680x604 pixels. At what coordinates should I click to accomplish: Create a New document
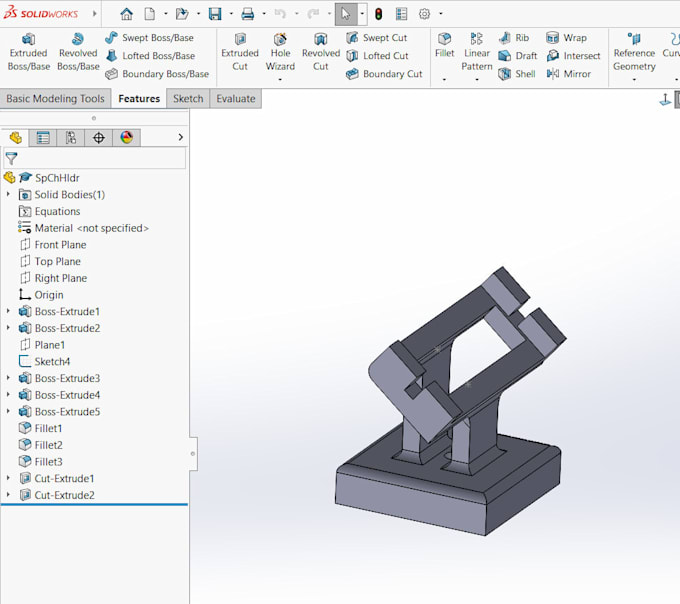pyautogui.click(x=150, y=14)
